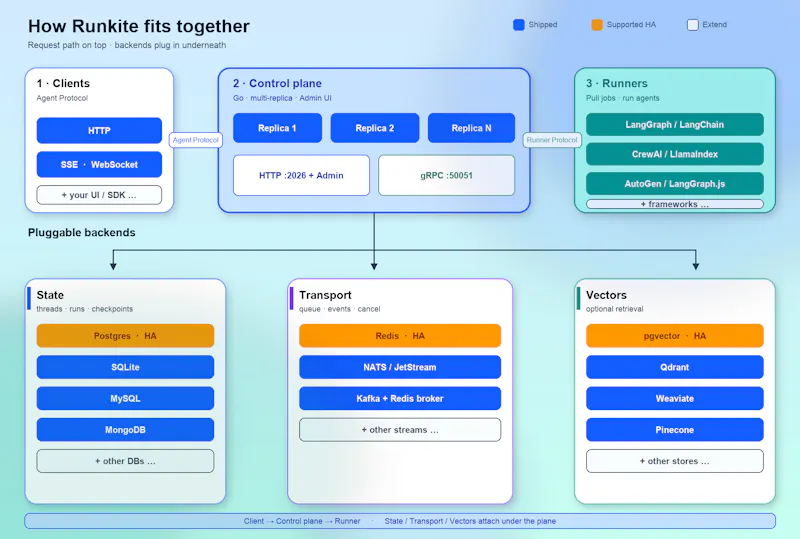Select the Postgres · HA backend

[125, 336]
